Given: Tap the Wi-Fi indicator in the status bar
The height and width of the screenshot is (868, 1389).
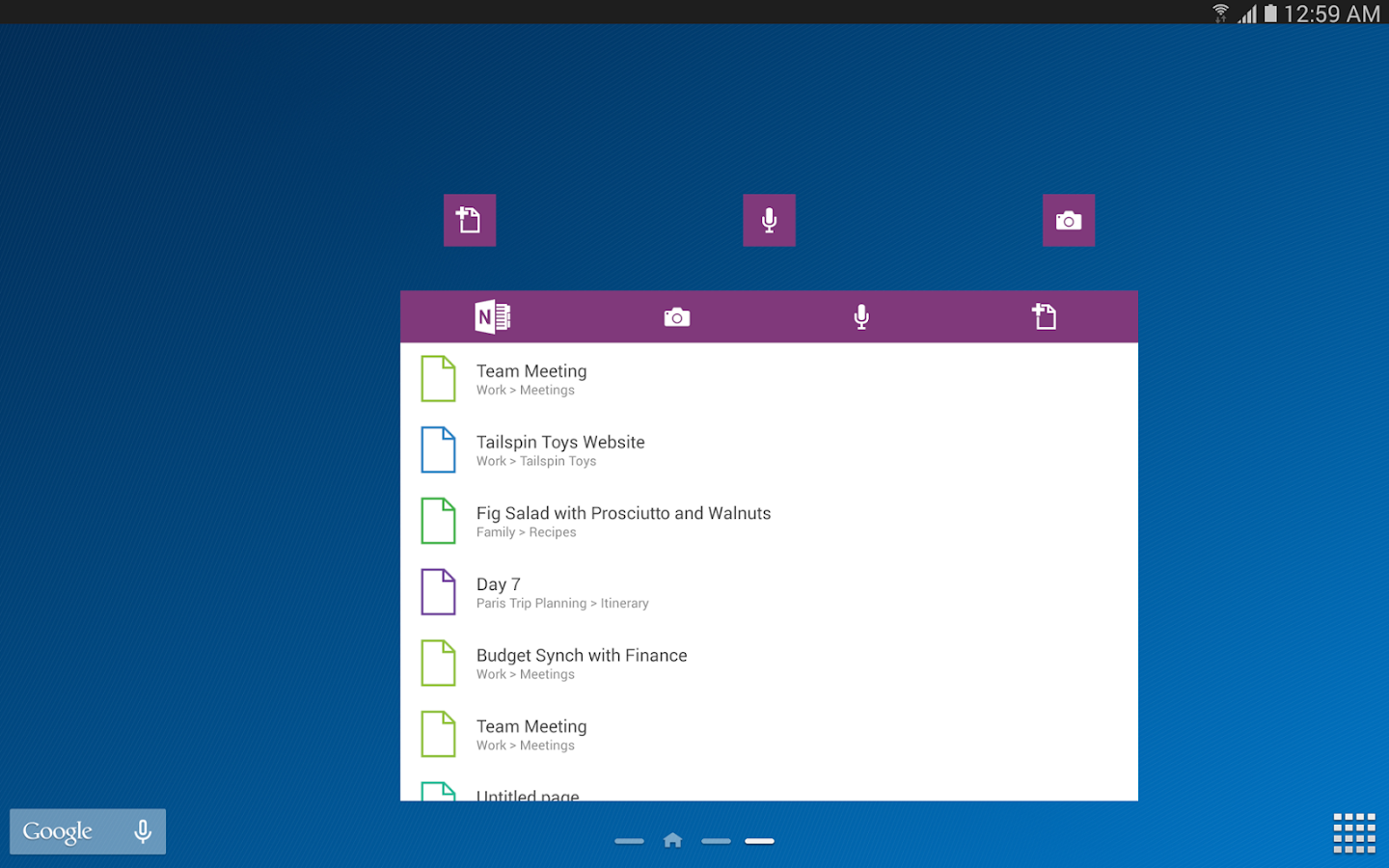Looking at the screenshot, I should pos(1221,14).
